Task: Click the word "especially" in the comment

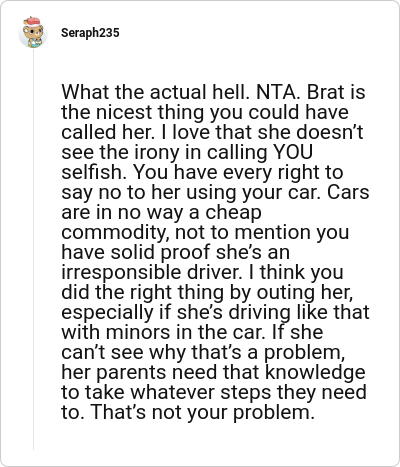Action: 107,313
